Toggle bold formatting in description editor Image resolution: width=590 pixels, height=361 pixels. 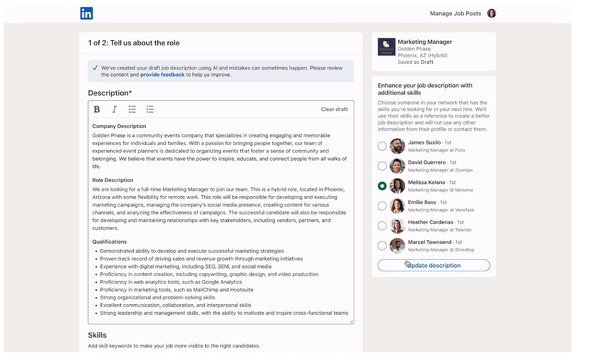point(97,110)
